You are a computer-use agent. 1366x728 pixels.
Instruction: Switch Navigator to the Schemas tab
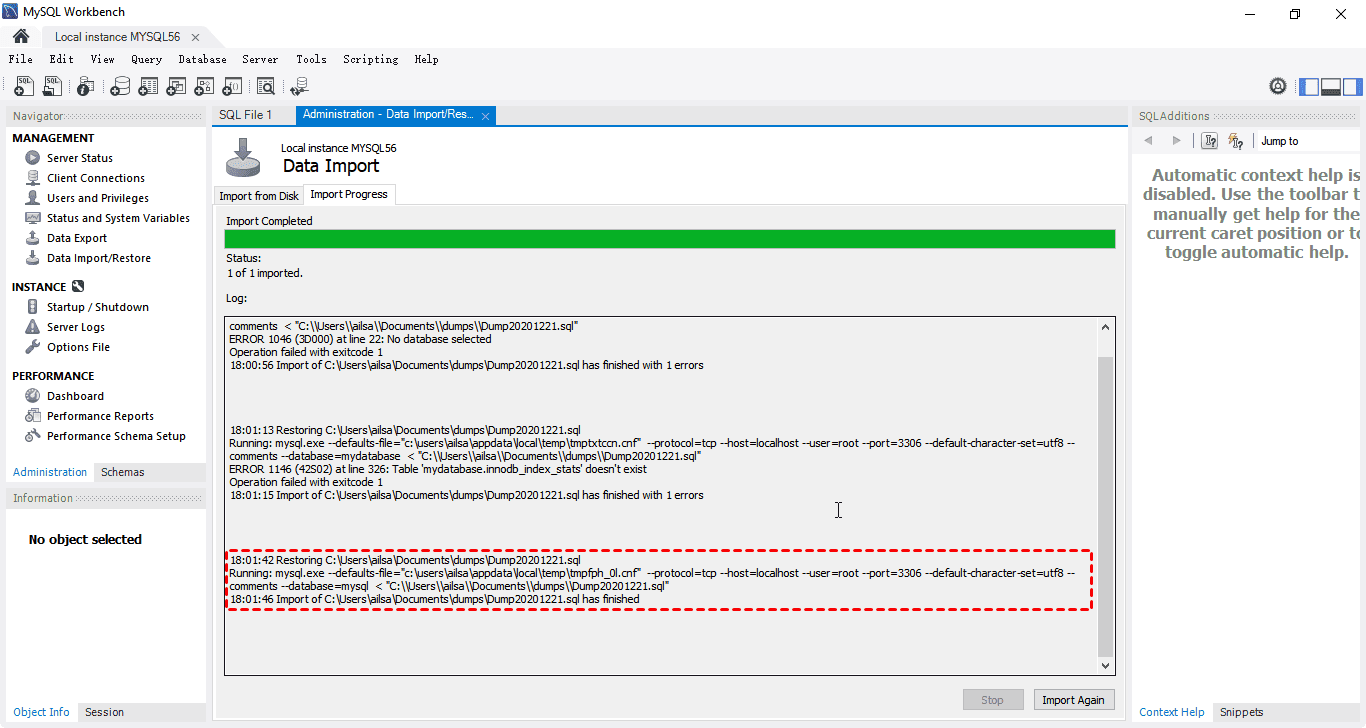123,472
